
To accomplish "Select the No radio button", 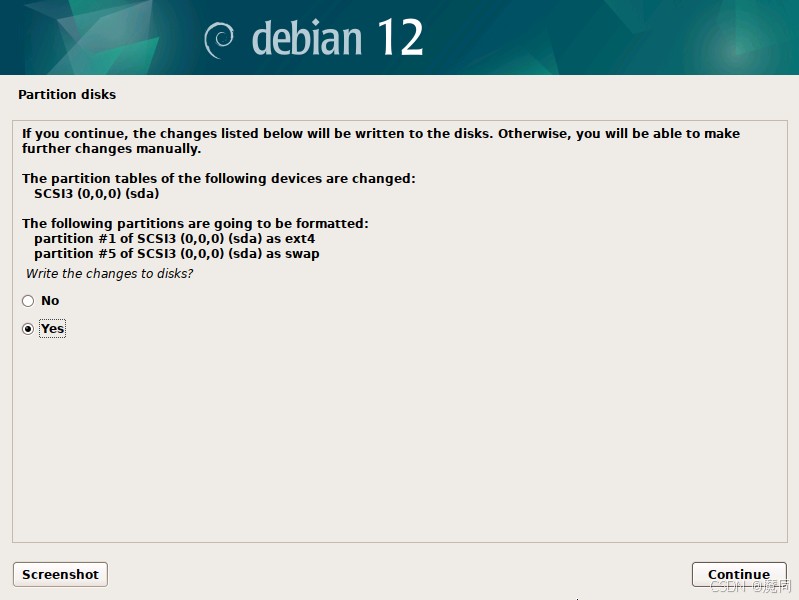I will (x=28, y=301).
